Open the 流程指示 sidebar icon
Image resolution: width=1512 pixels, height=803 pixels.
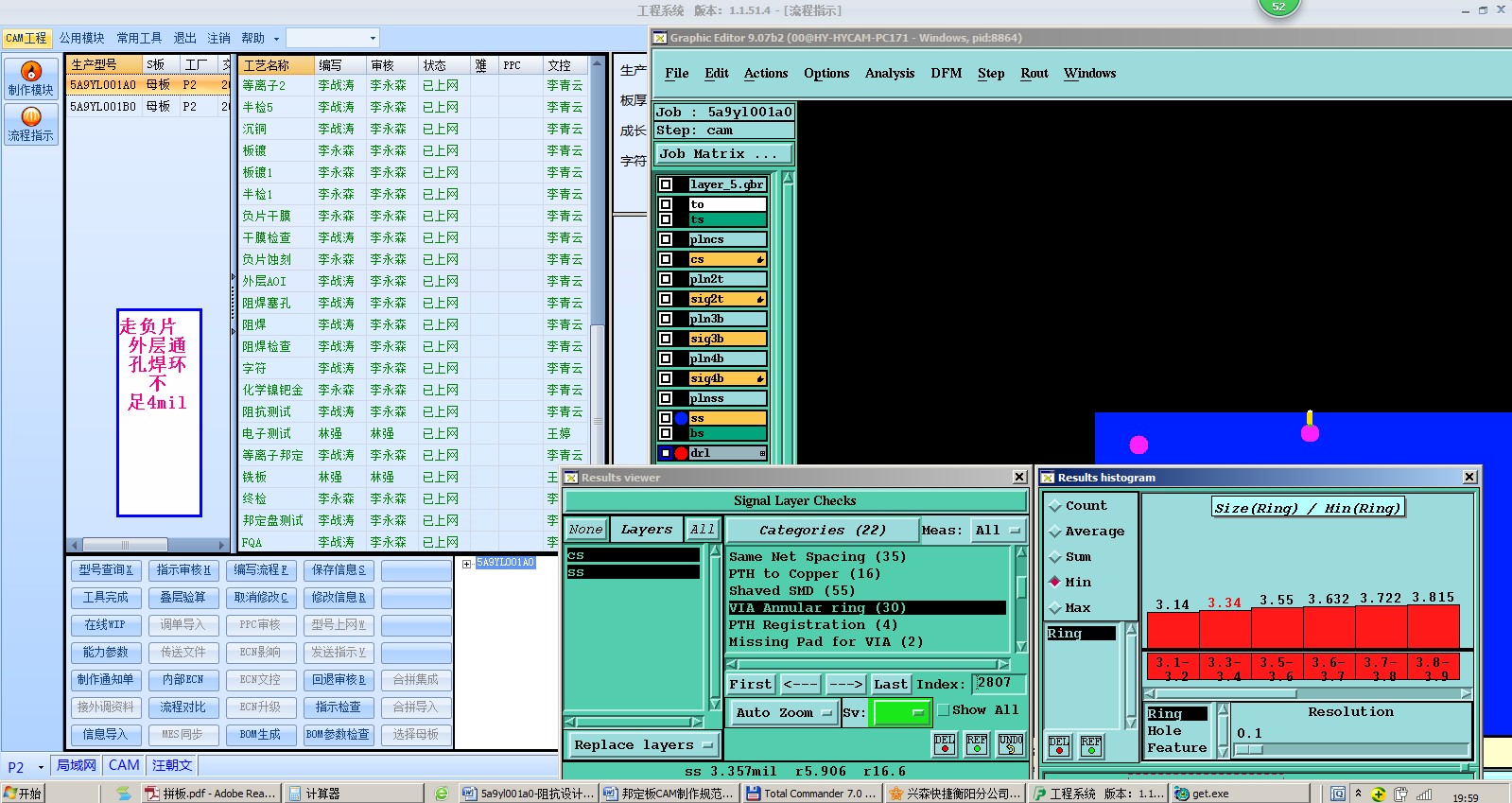[30, 124]
